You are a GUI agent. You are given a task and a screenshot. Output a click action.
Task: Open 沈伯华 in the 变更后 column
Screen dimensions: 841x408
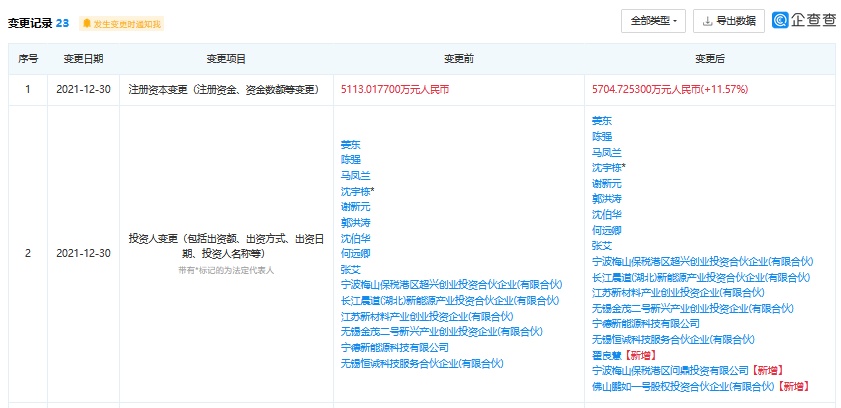pos(606,215)
